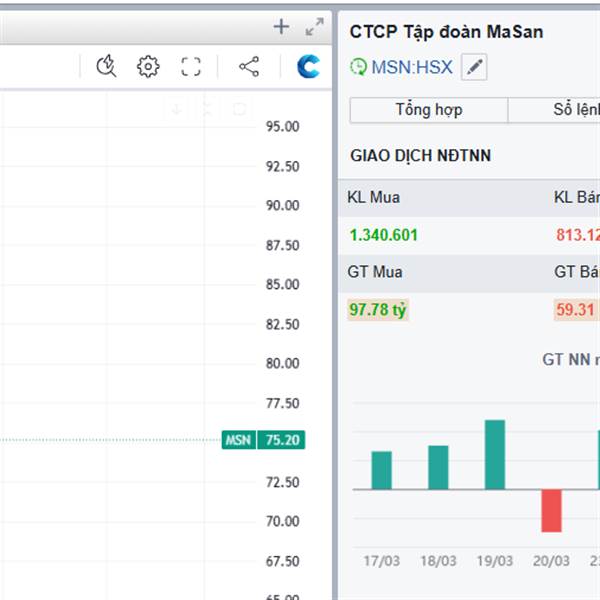Select the 19/03 green bar in chart
This screenshot has width=600, height=600.
point(495,455)
